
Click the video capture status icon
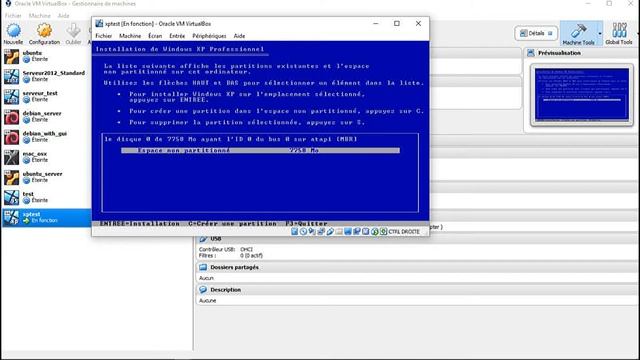tap(357, 231)
